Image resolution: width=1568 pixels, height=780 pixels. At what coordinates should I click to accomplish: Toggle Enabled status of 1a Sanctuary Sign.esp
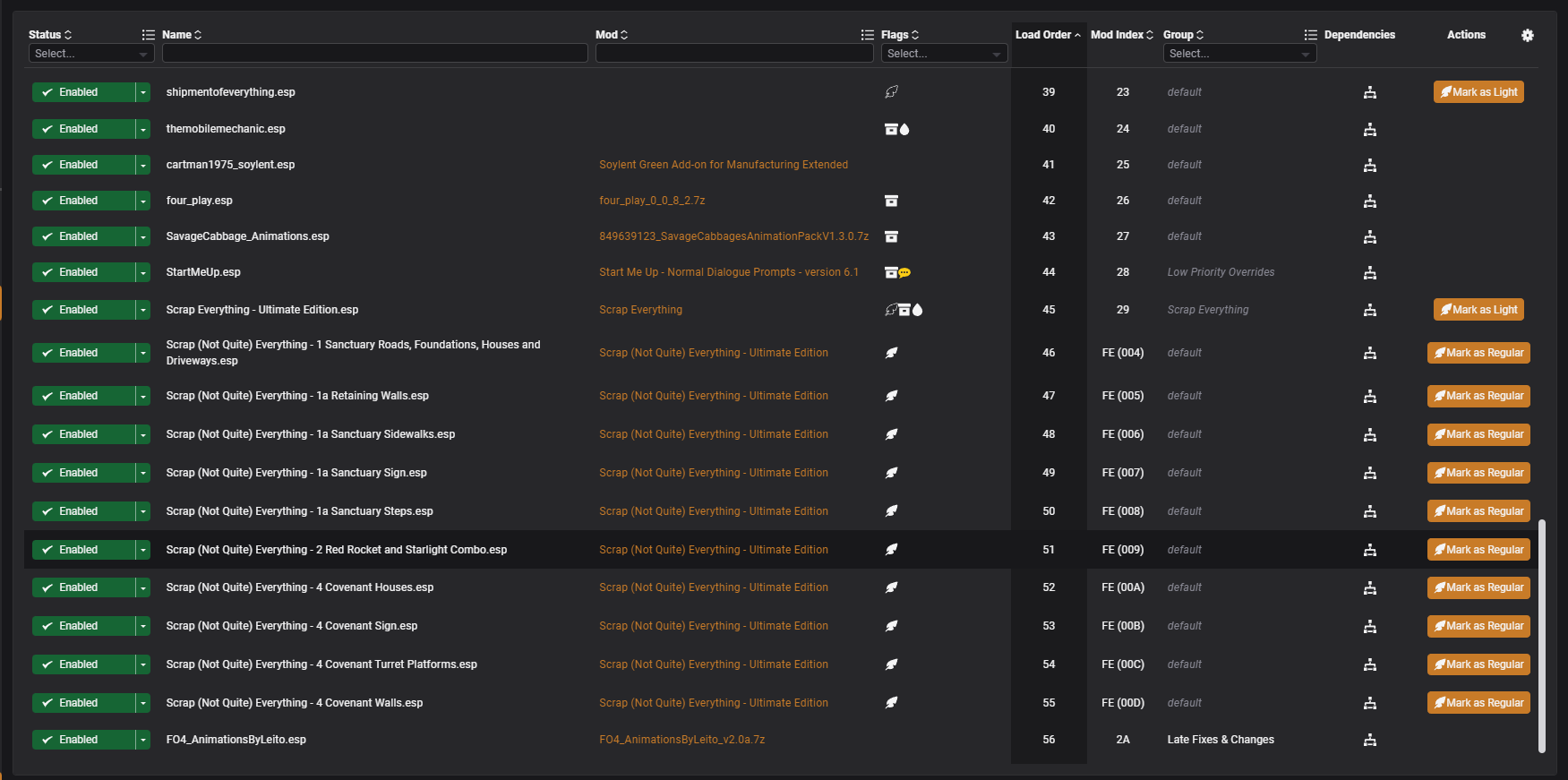click(x=83, y=473)
